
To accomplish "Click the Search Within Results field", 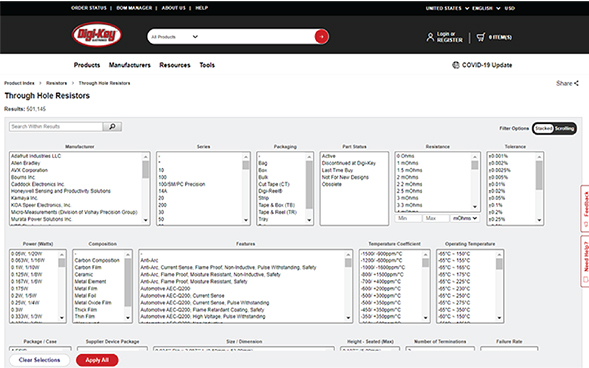I will (x=56, y=127).
